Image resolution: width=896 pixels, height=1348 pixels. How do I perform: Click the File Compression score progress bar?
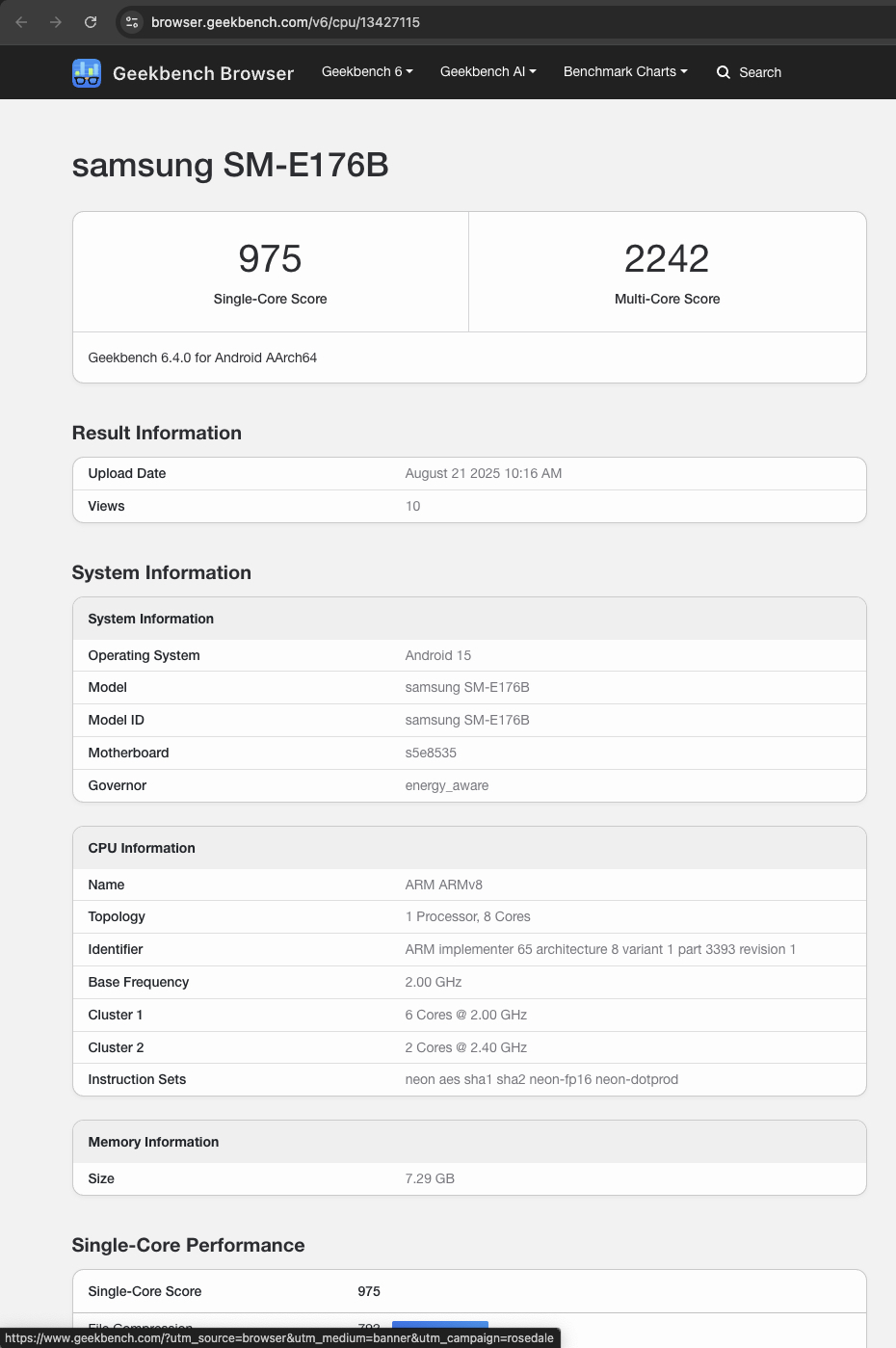(x=439, y=1328)
